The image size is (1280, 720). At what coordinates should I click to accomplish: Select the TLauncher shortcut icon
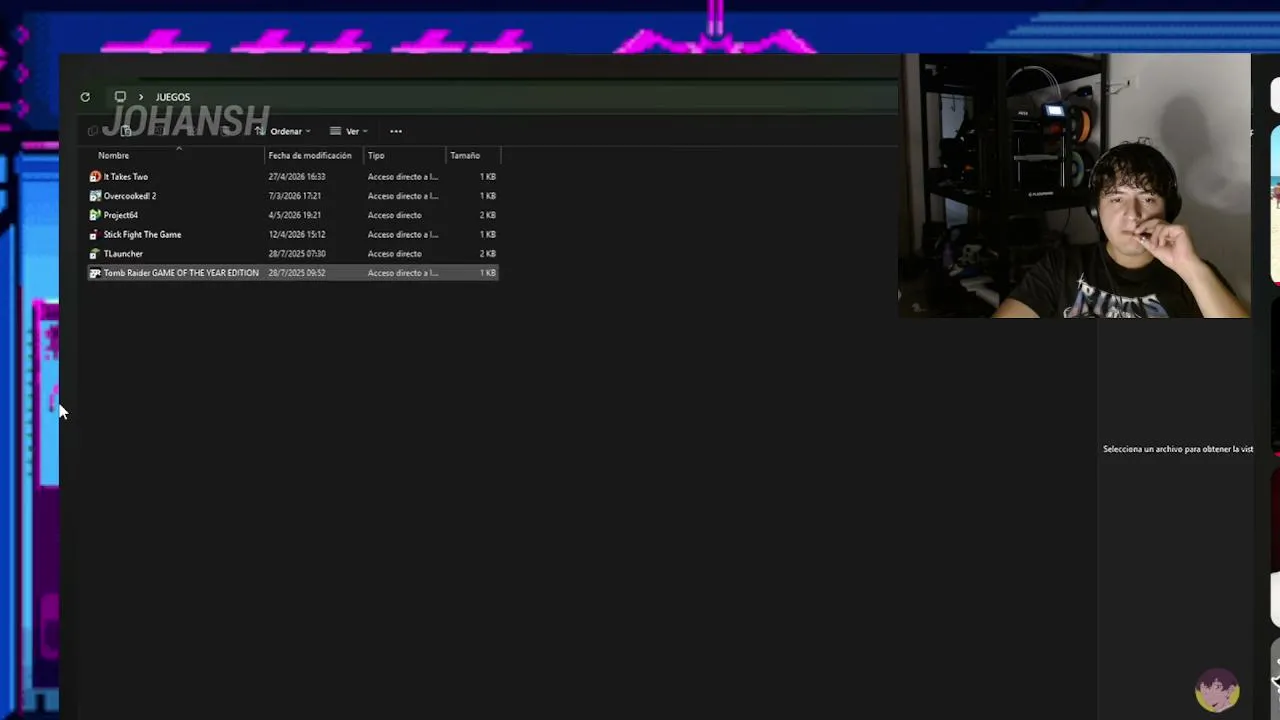[95, 254]
